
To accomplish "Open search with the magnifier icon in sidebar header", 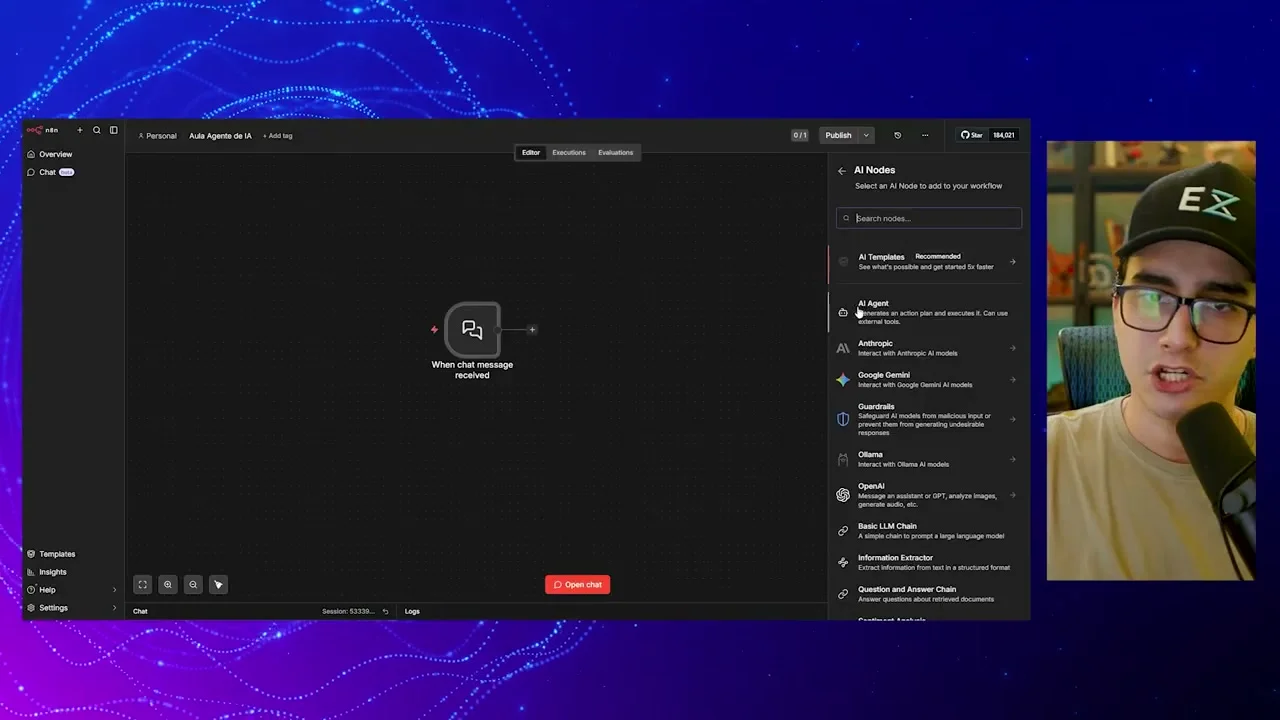I will pyautogui.click(x=97, y=130).
